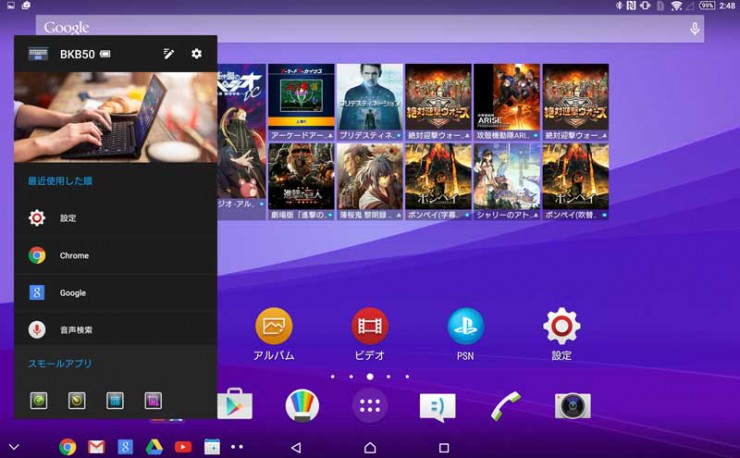Launch the green browser small app
The height and width of the screenshot is (458, 740).
39,401
